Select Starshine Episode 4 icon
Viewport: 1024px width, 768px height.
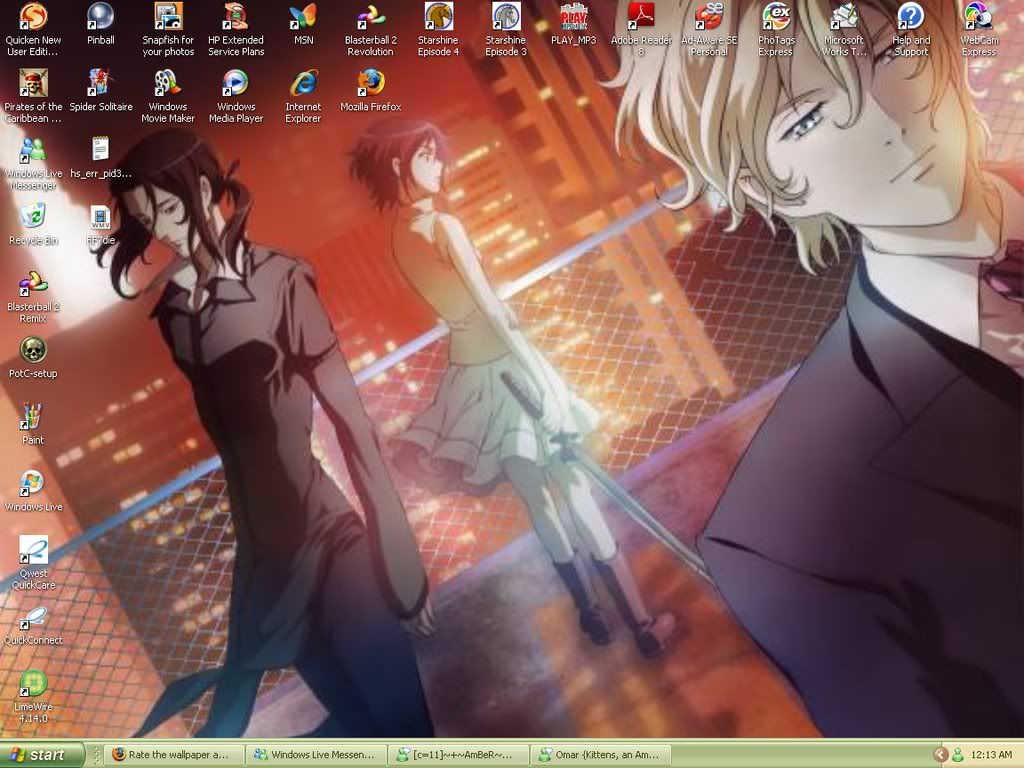click(x=438, y=29)
